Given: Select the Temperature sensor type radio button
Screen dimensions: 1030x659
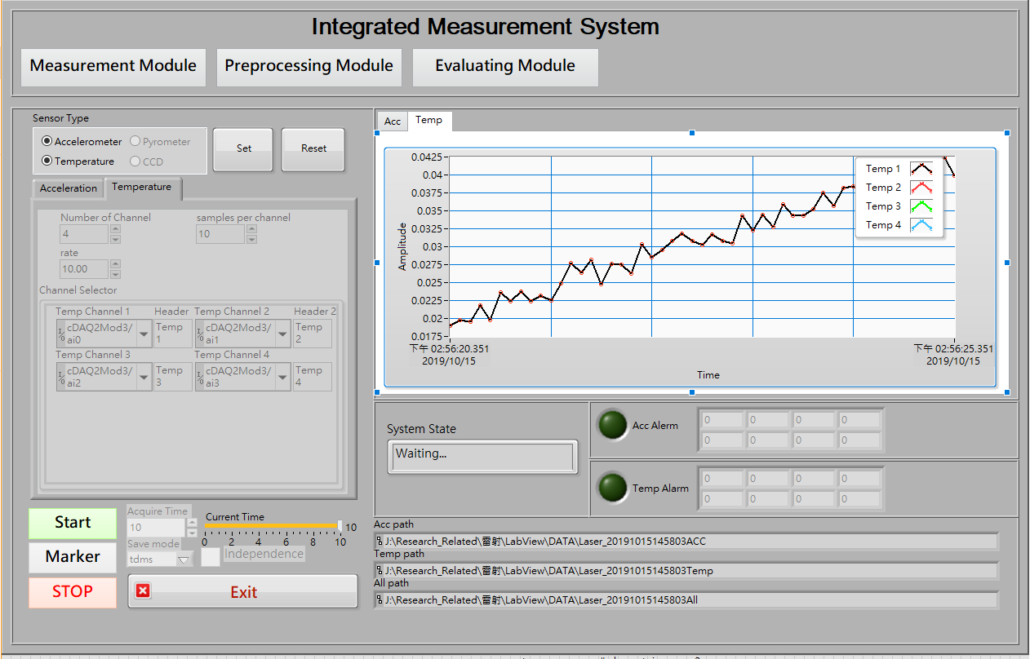Looking at the screenshot, I should click(x=47, y=161).
